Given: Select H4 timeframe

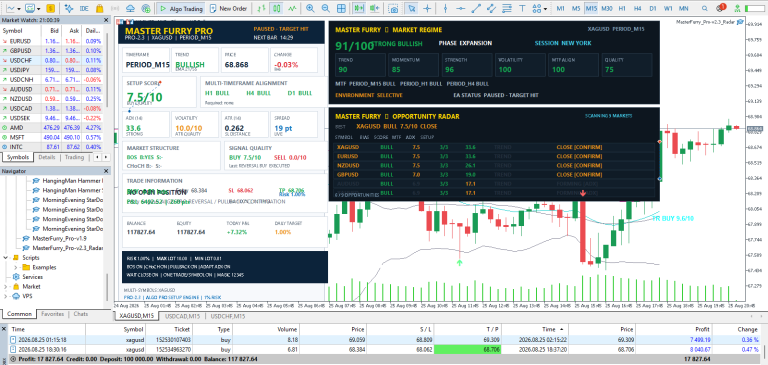Looking at the screenshot, I should (x=637, y=8).
